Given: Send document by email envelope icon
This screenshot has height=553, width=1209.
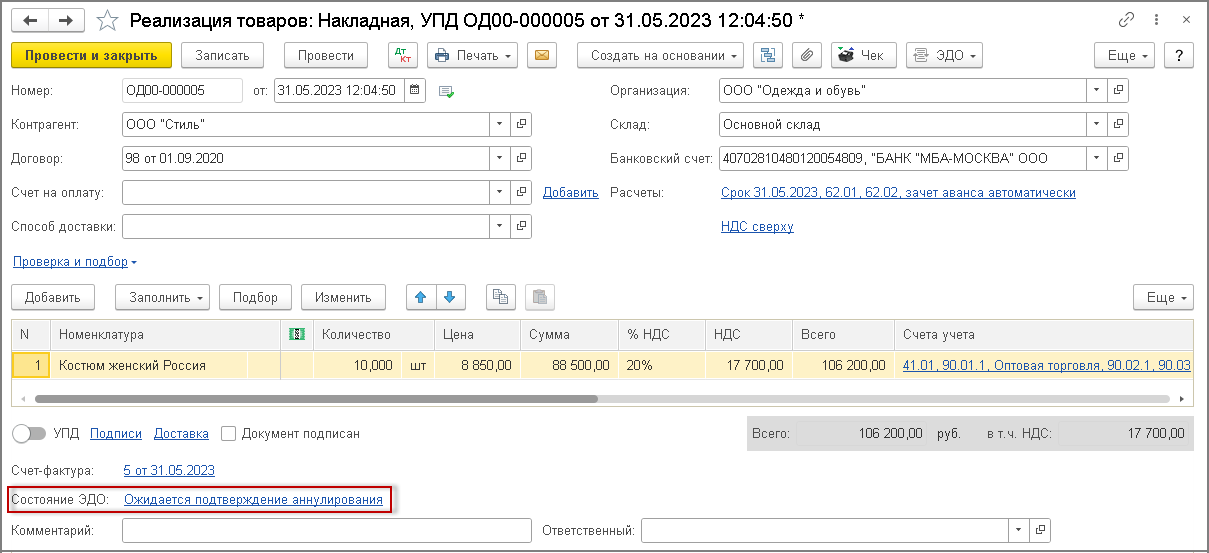Looking at the screenshot, I should (541, 55).
